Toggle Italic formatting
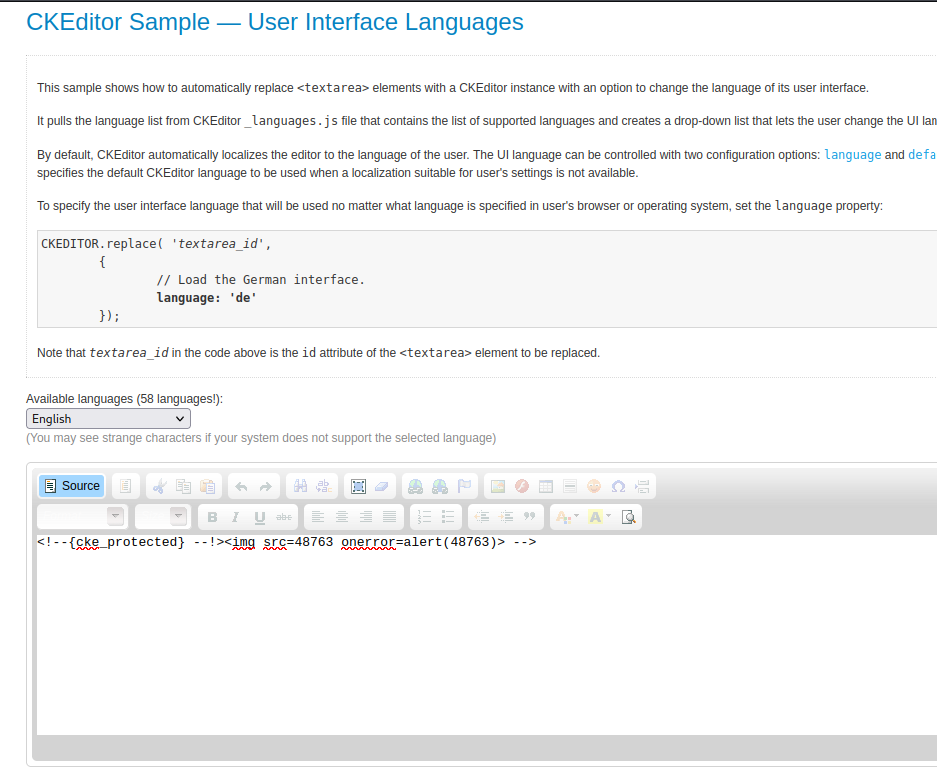Screen dimensions: 937x772 coord(235,517)
